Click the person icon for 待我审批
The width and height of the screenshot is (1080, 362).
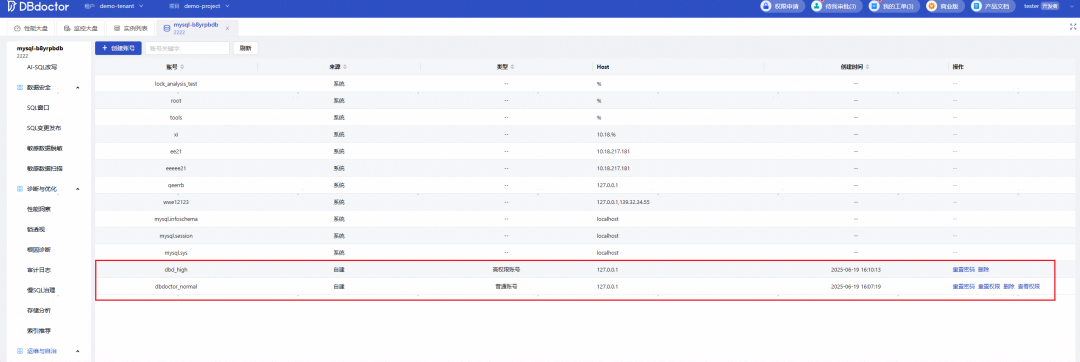tap(817, 6)
